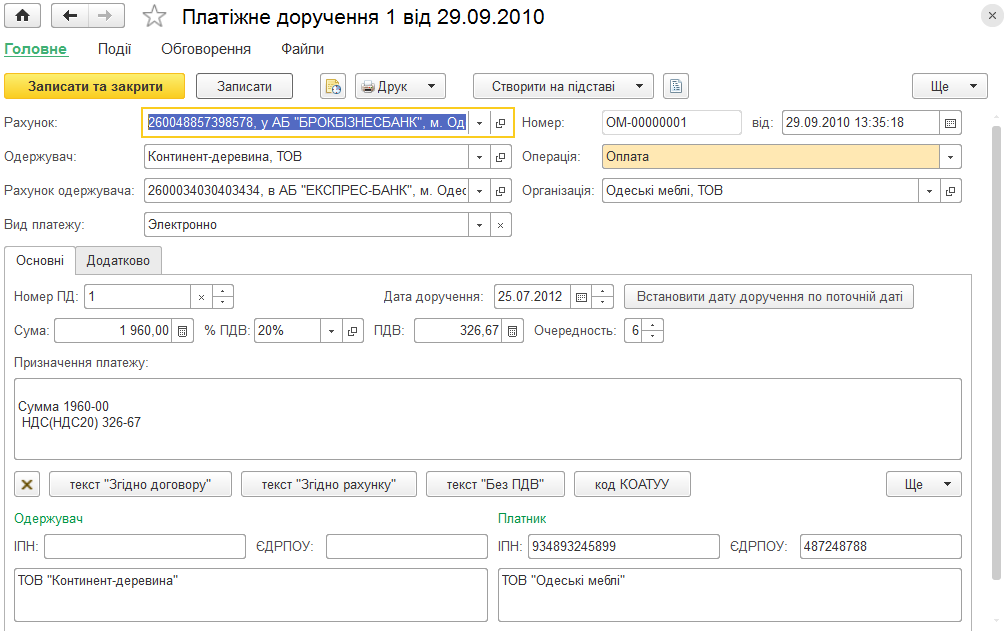This screenshot has width=1006, height=637.
Task: Click the Платник ІПН input field
Action: pyautogui.click(x=624, y=547)
